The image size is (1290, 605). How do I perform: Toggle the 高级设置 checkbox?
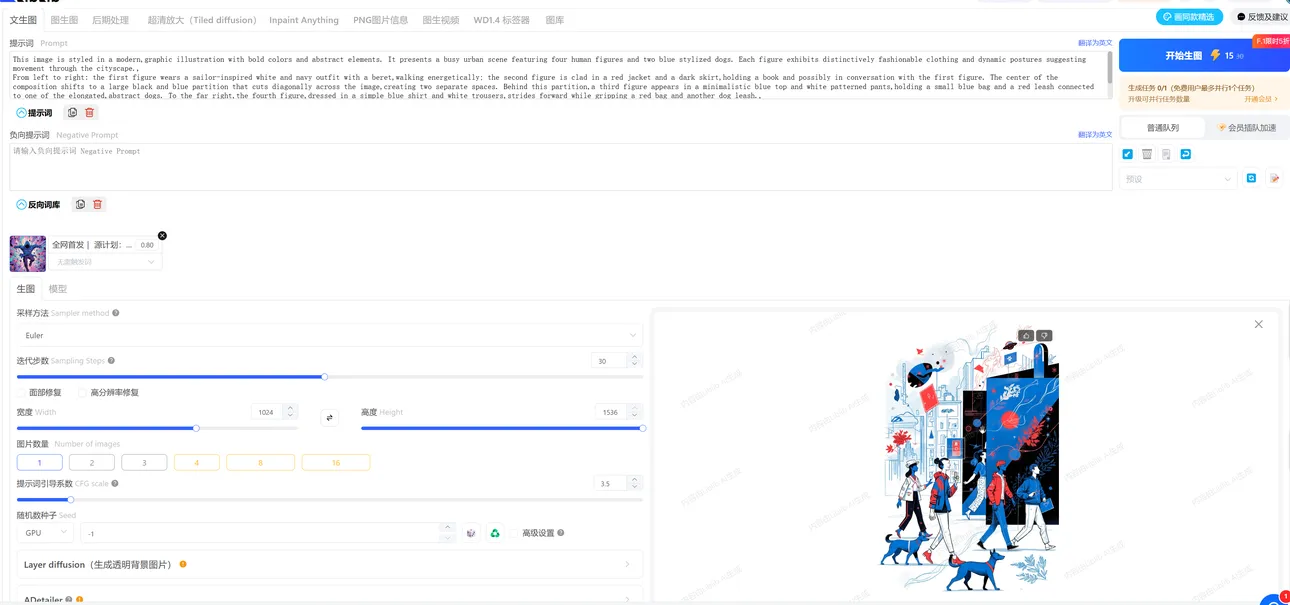(x=515, y=533)
